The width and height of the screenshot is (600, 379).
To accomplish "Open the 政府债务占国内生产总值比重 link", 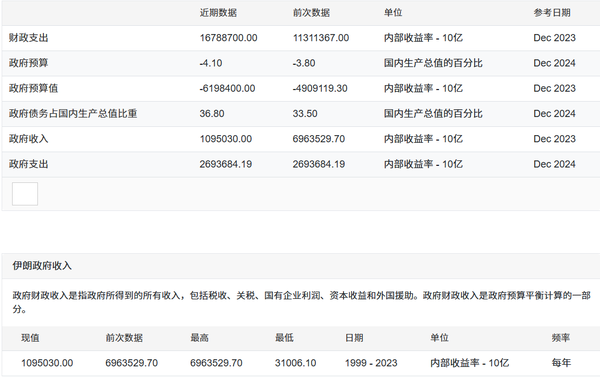I will coord(73,114).
